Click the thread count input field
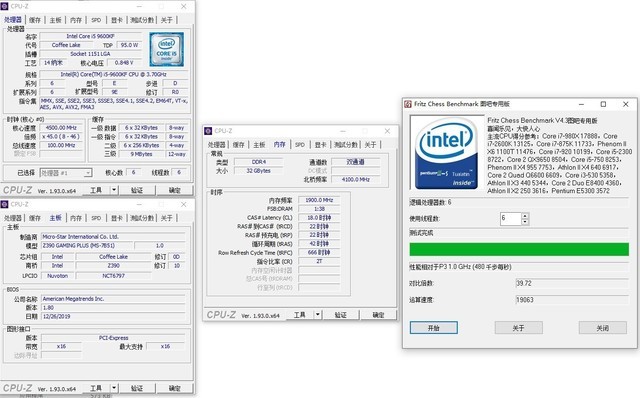 511,218
